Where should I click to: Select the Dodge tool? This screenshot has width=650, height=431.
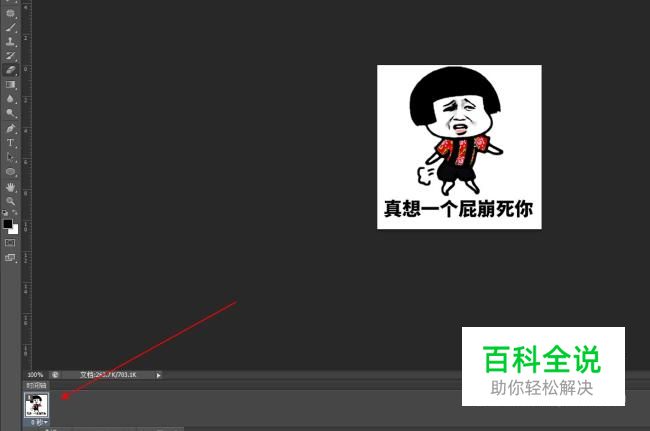[x=10, y=113]
